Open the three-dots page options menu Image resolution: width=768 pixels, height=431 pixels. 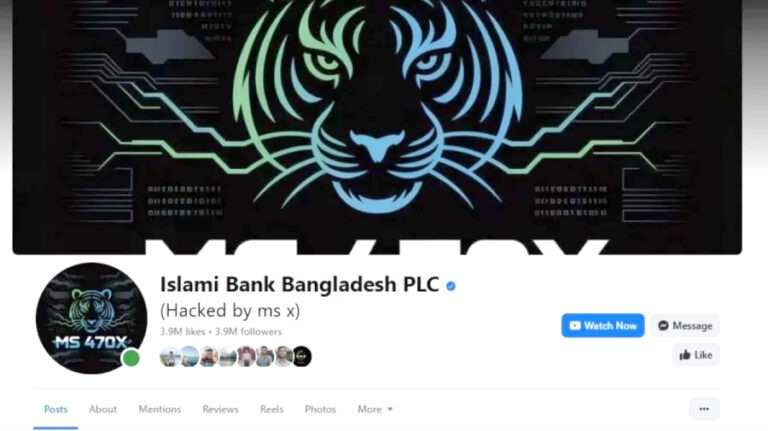704,409
